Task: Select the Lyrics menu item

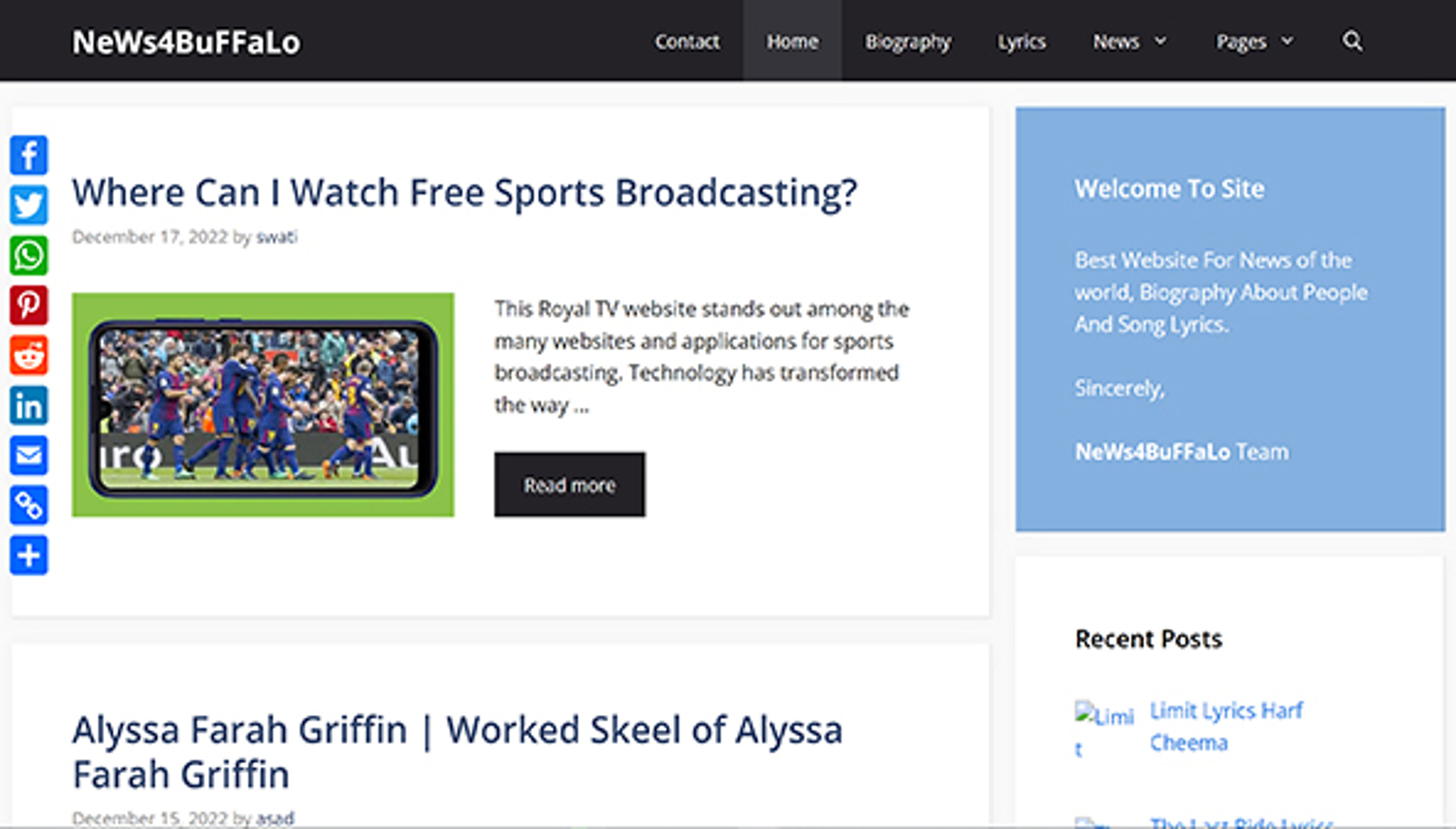Action: [1021, 41]
